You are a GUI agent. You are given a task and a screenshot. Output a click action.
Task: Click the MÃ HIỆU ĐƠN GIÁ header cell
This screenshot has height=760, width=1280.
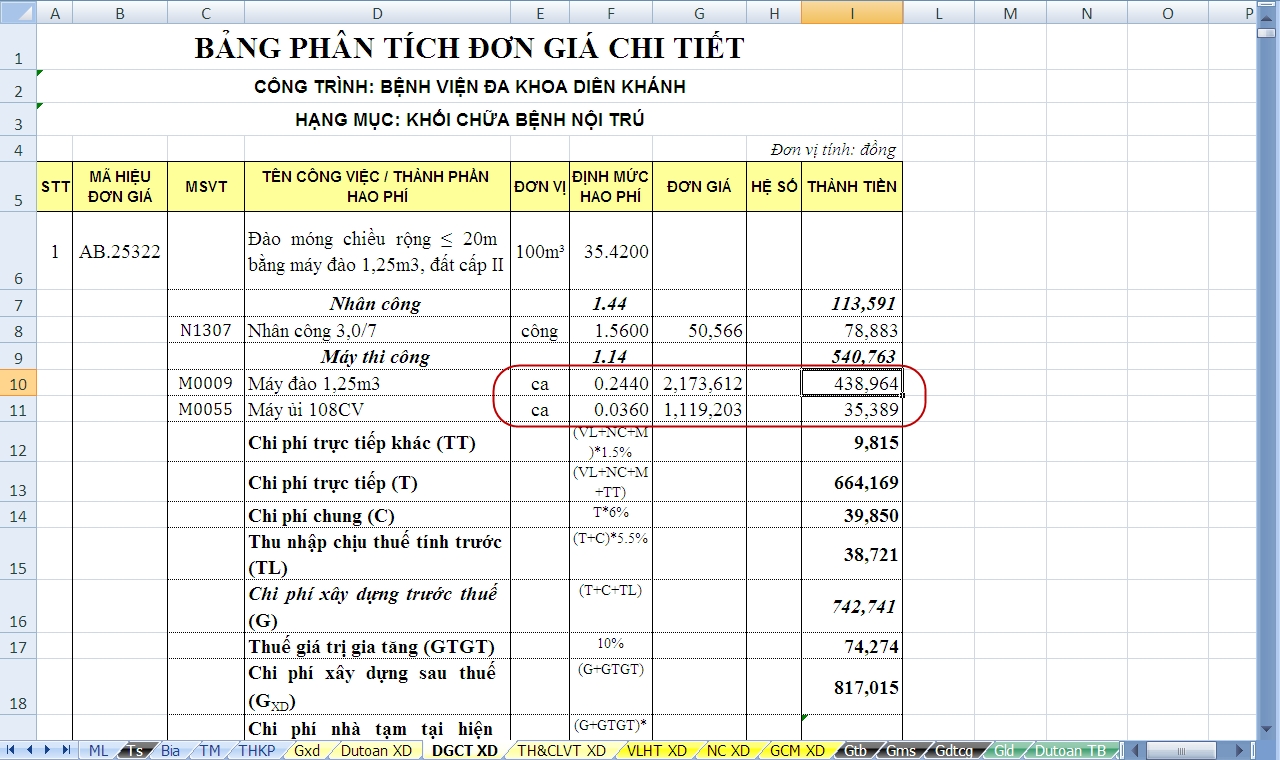120,187
